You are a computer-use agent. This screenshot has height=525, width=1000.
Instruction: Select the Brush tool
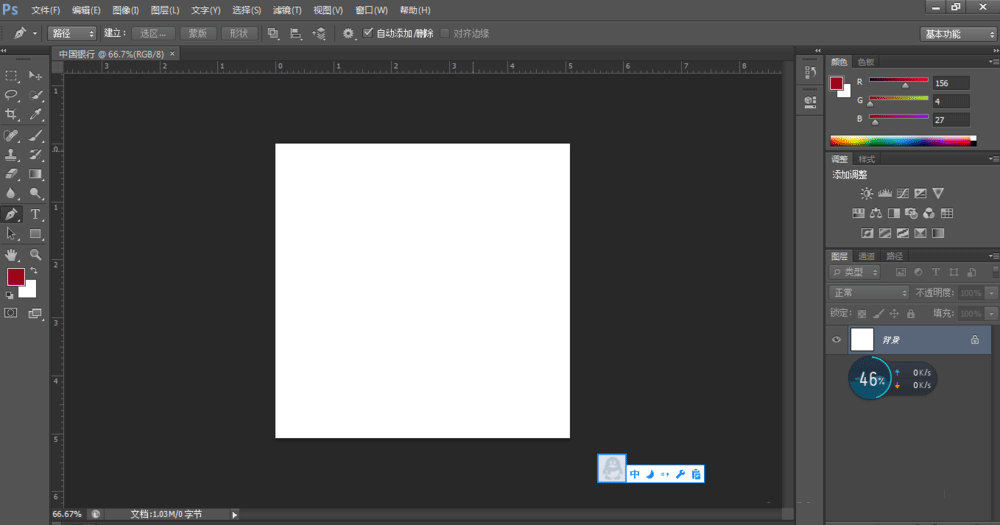pyautogui.click(x=35, y=135)
